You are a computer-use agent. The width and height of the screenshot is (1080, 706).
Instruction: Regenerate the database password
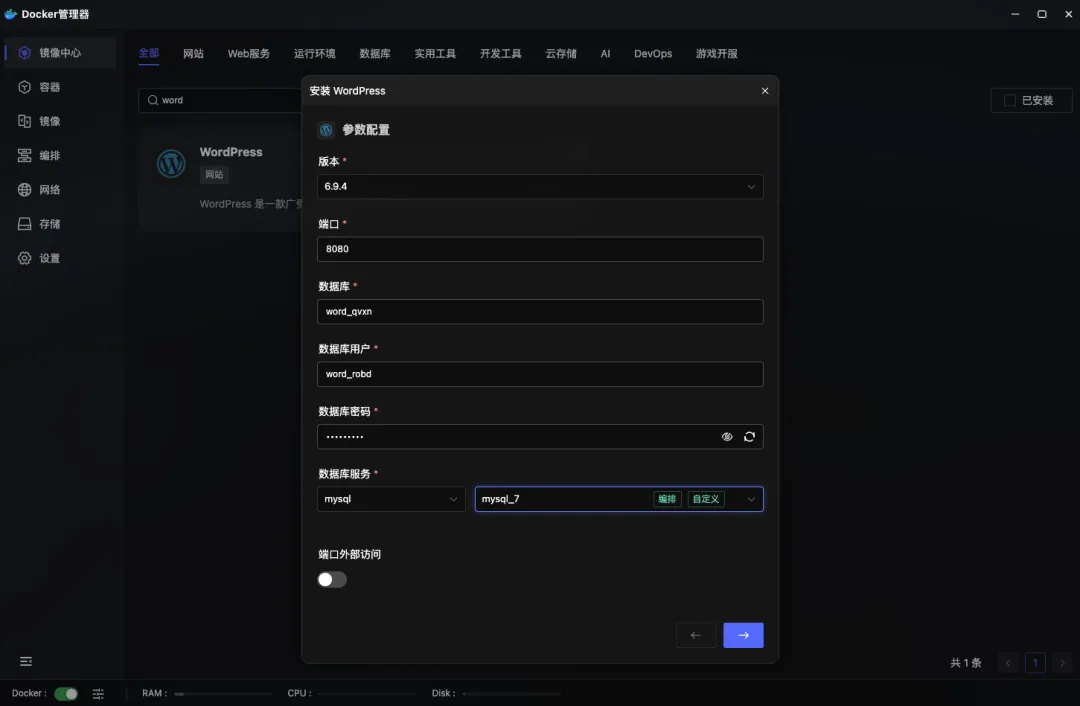(749, 437)
